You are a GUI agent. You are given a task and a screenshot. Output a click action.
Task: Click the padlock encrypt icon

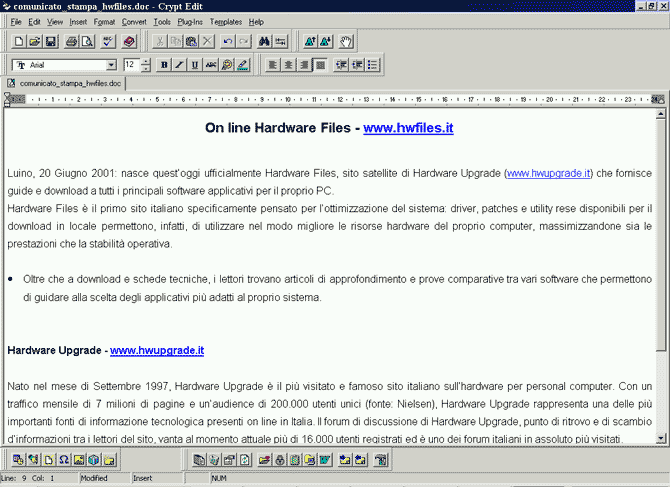280,460
